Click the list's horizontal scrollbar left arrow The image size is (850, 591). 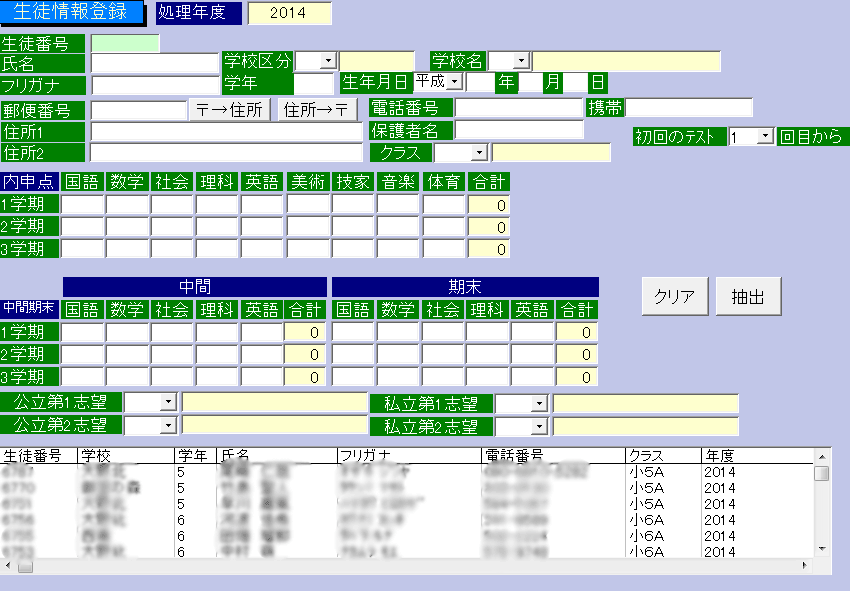[x=9, y=566]
